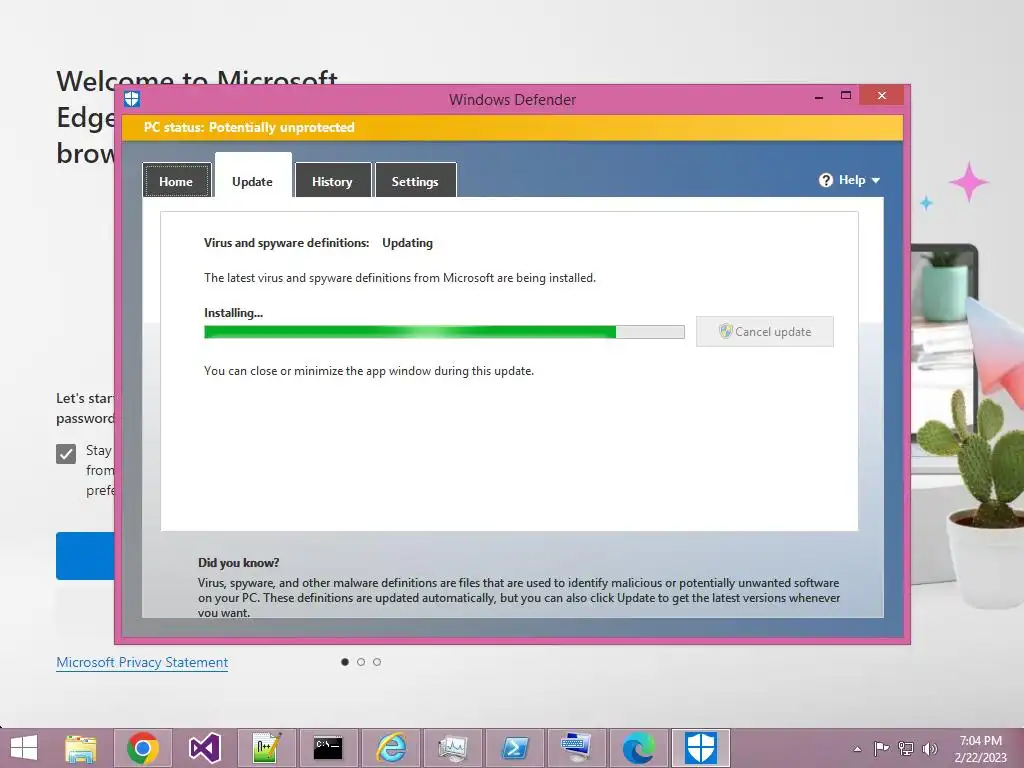Open the History tab

tap(332, 181)
